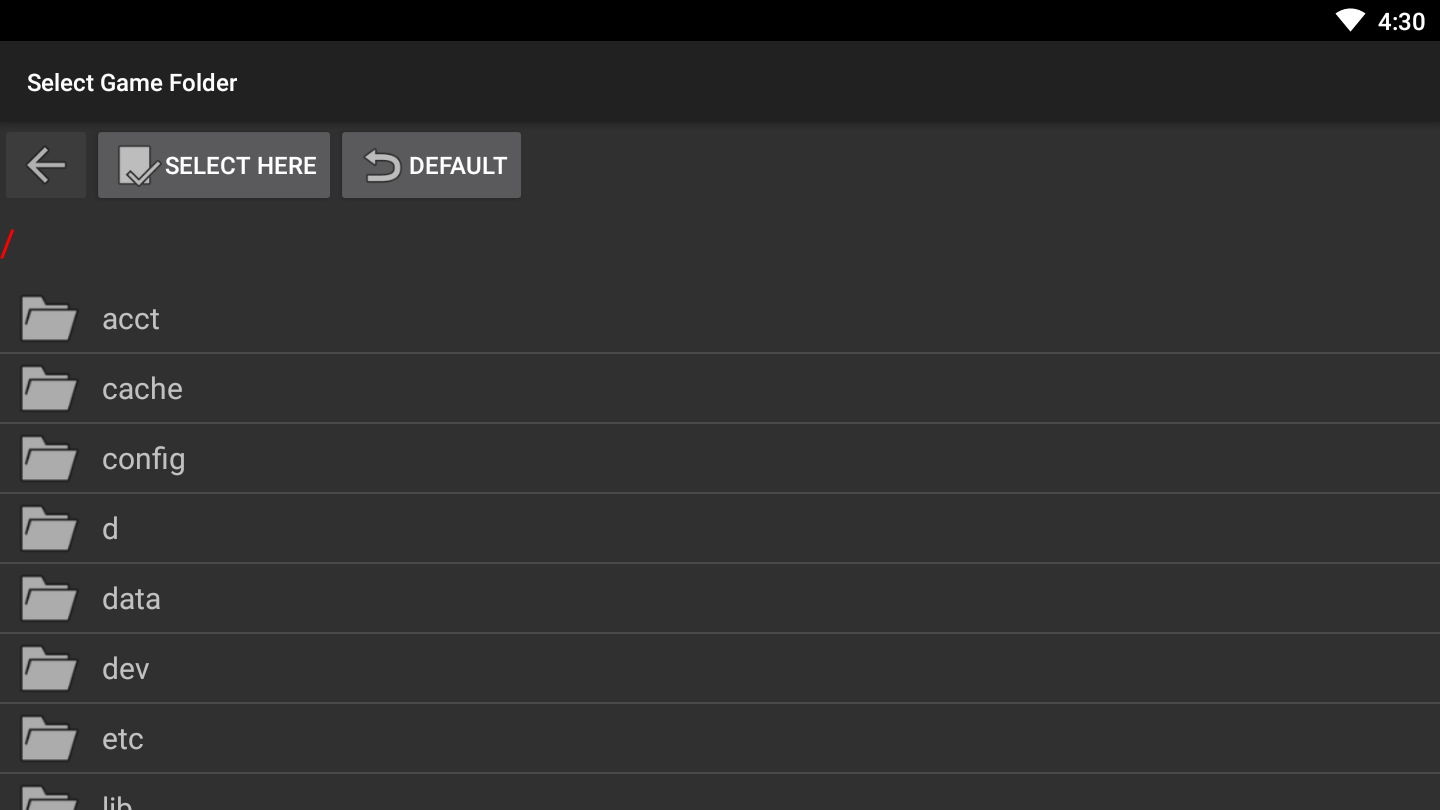Navigate into the folder named d

[x=720, y=528]
